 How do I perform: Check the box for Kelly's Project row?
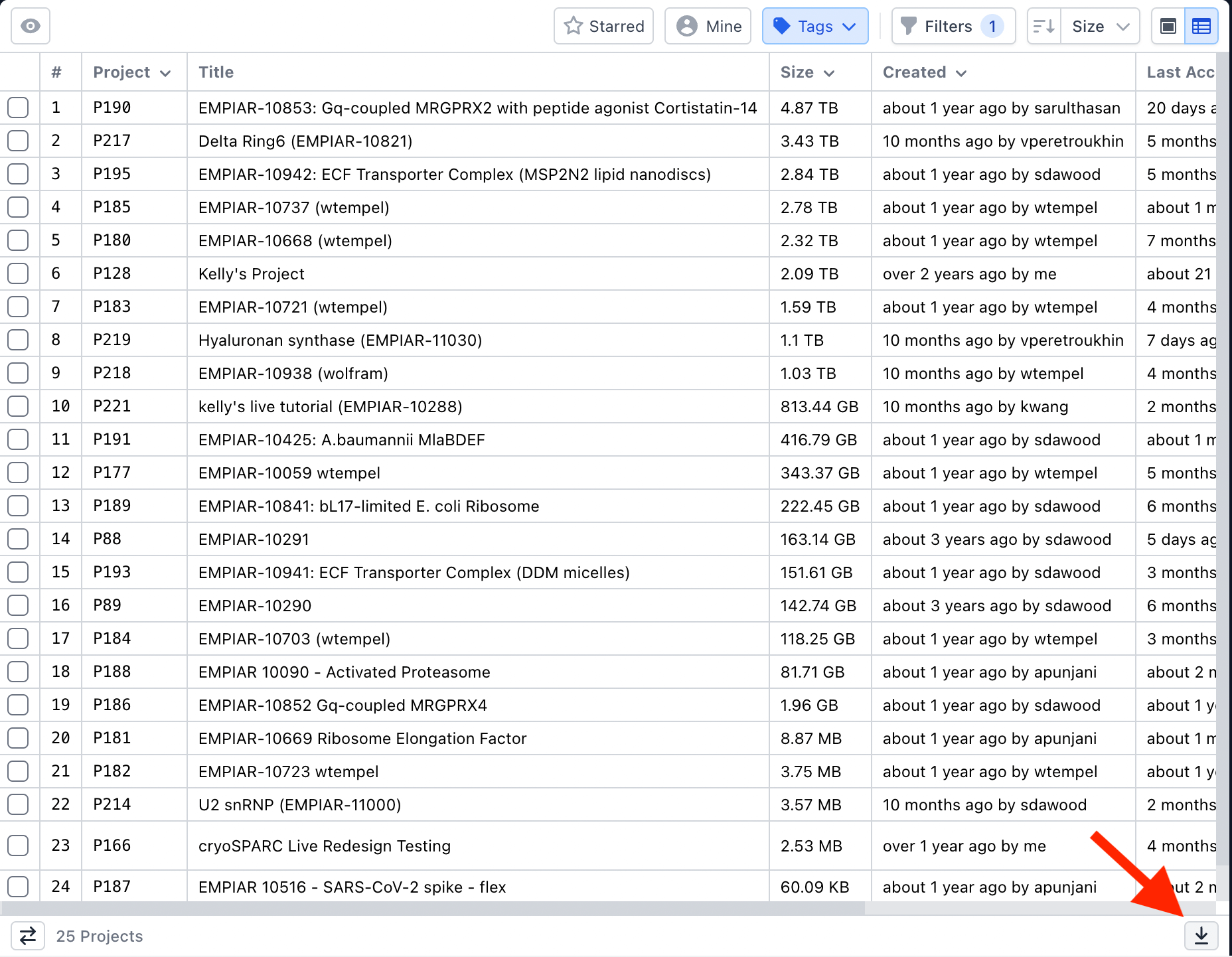(x=18, y=273)
